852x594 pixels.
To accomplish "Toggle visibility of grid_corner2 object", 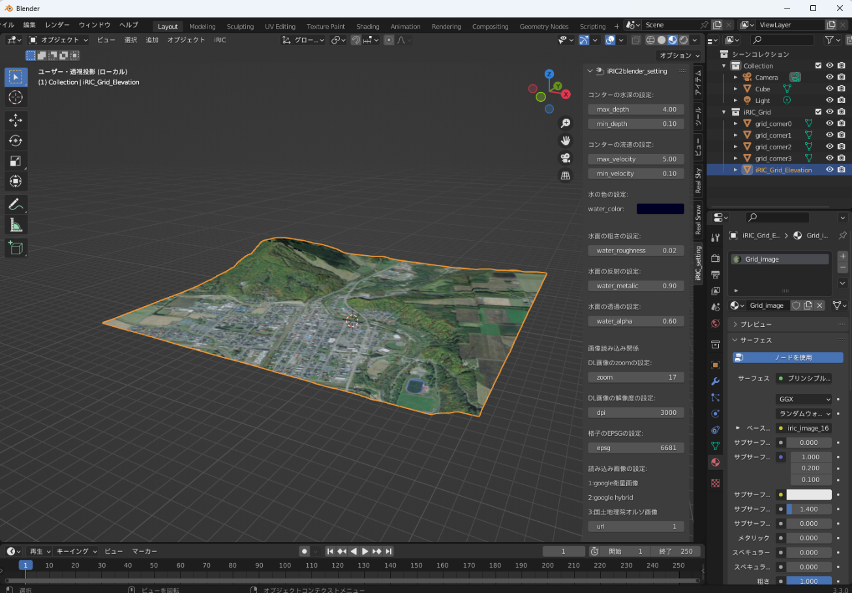I will 829,147.
